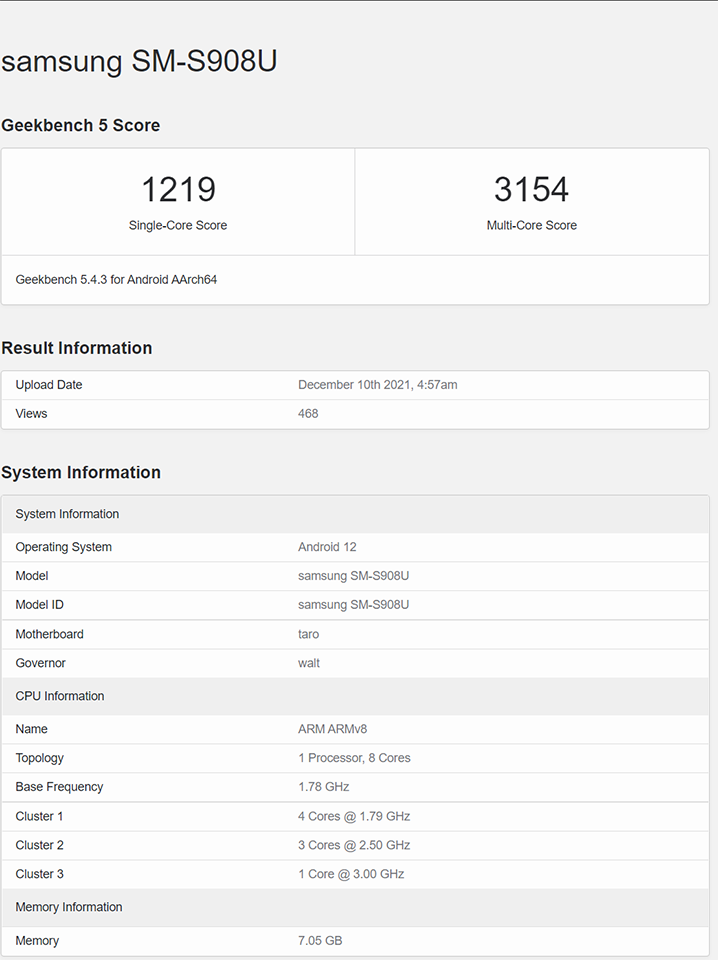
Task: Click the multi-core score 3154
Action: (x=531, y=189)
